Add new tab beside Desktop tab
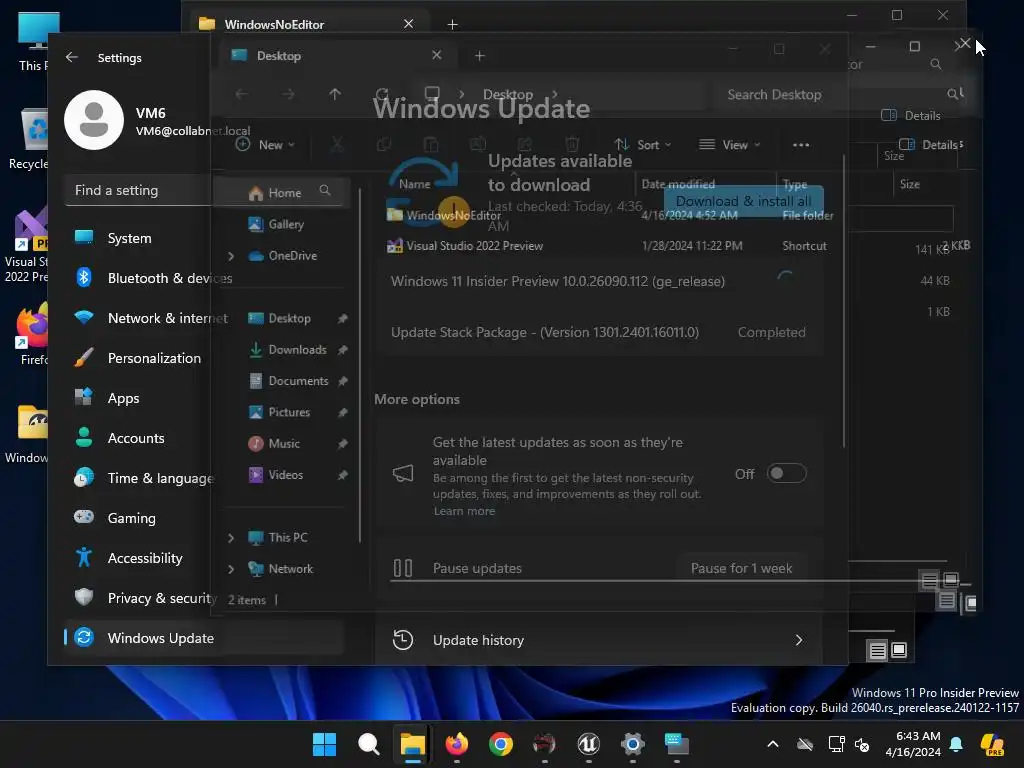 480,56
